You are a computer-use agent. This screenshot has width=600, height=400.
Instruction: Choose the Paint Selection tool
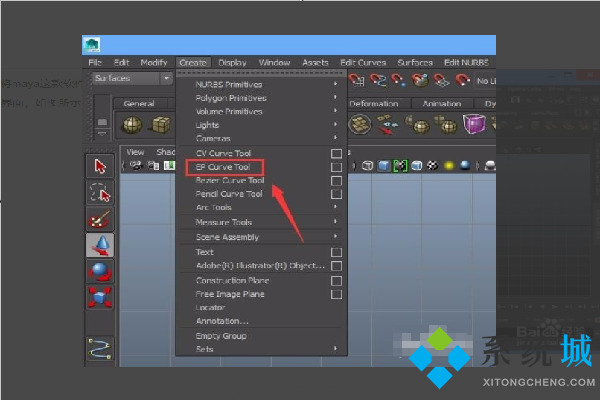pyautogui.click(x=100, y=219)
